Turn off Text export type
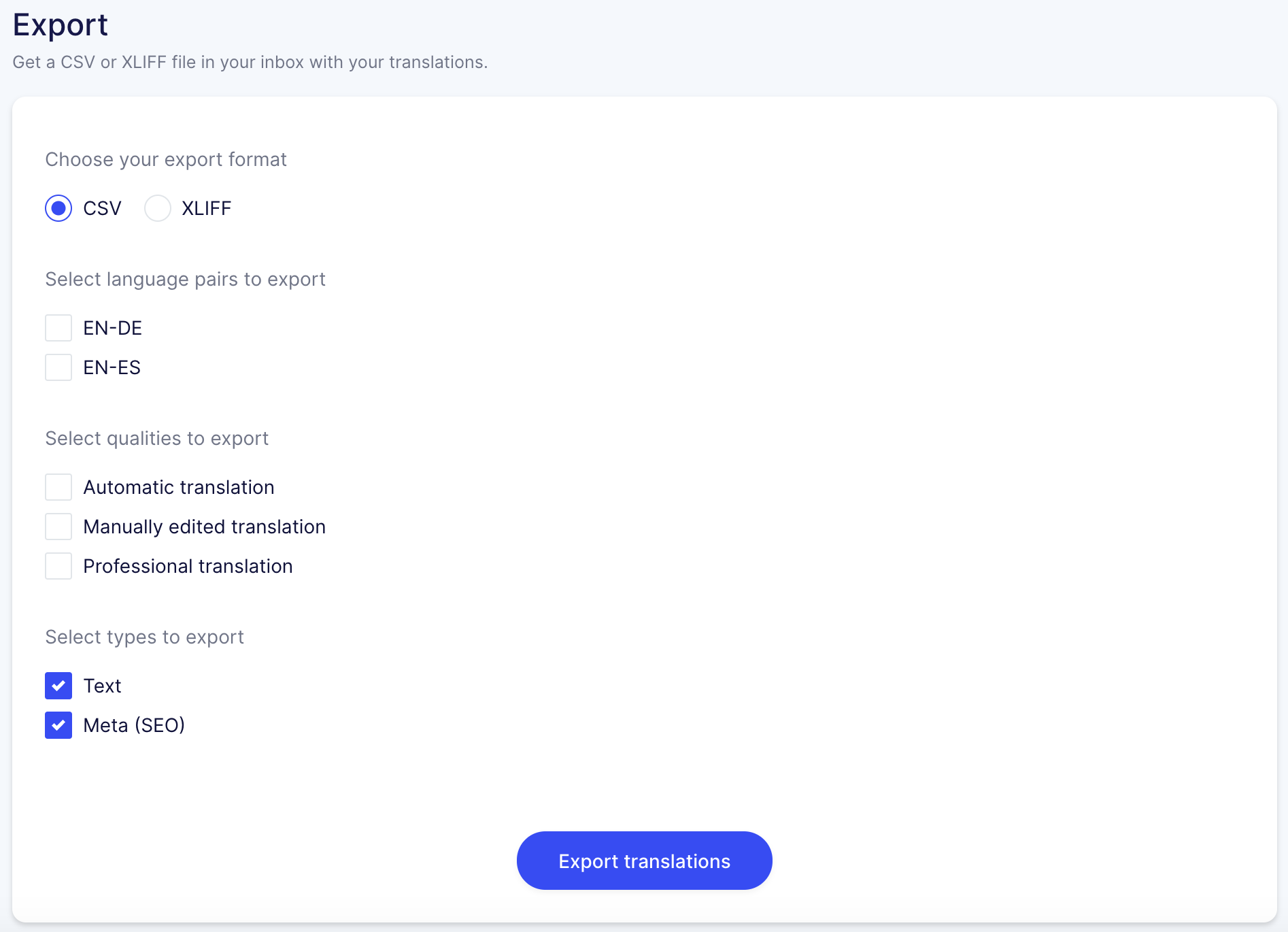 coord(58,686)
